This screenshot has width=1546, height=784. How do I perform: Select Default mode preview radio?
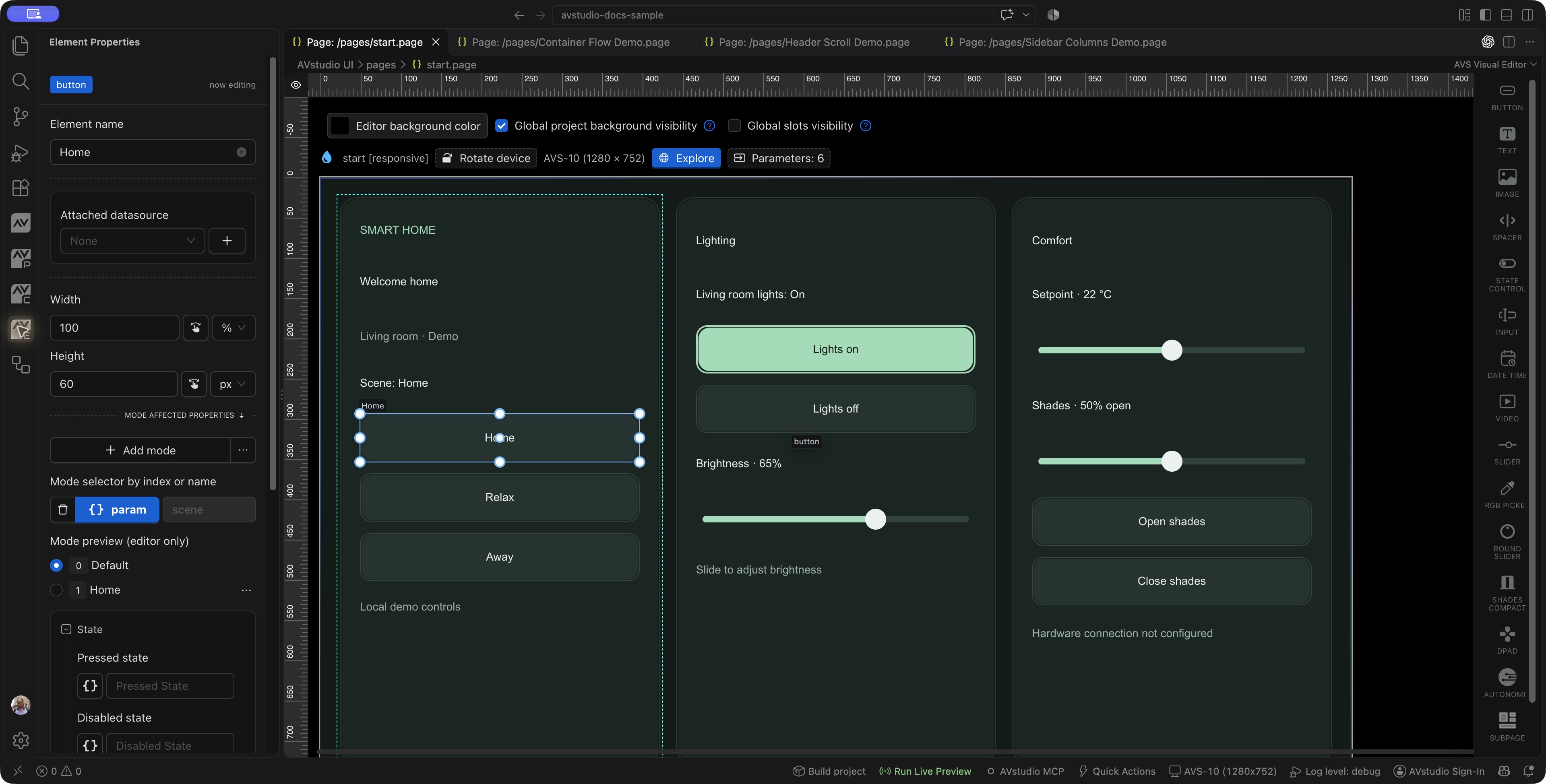click(x=56, y=565)
